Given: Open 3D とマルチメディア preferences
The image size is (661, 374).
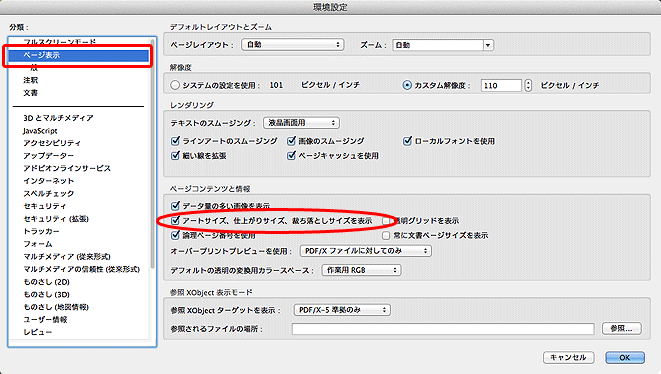Looking at the screenshot, I should click(58, 118).
